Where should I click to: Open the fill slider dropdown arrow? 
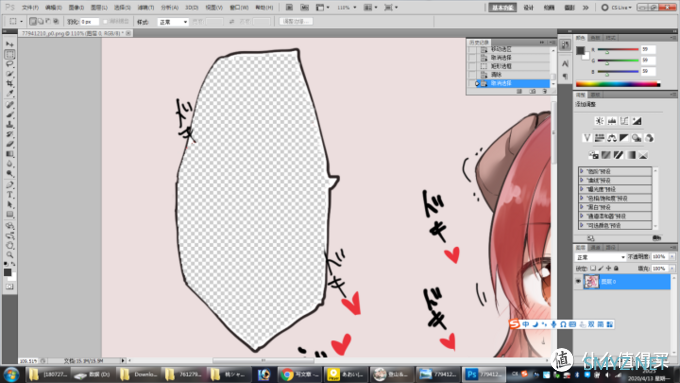[x=672, y=268]
